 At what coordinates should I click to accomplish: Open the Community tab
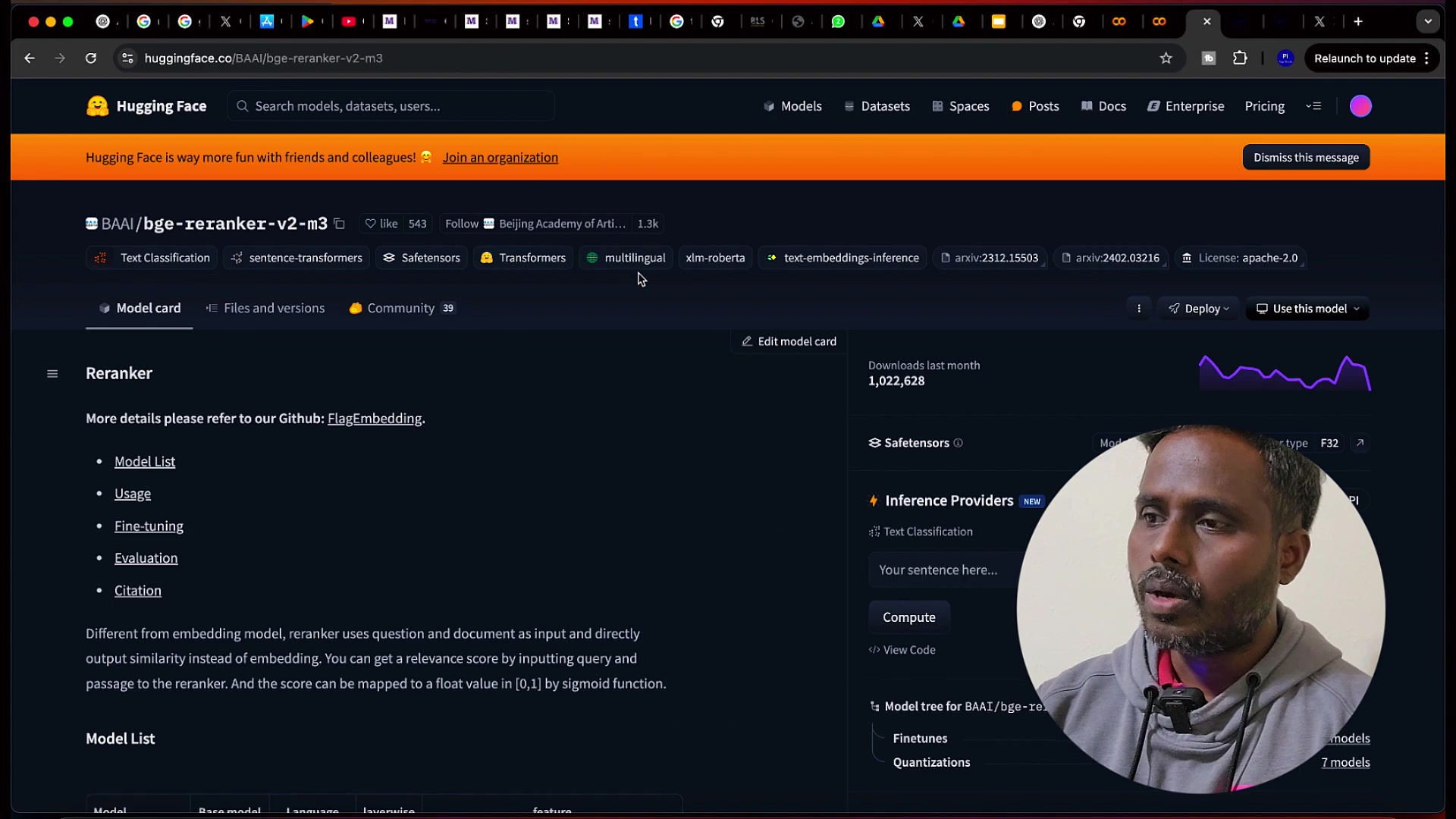click(x=402, y=308)
